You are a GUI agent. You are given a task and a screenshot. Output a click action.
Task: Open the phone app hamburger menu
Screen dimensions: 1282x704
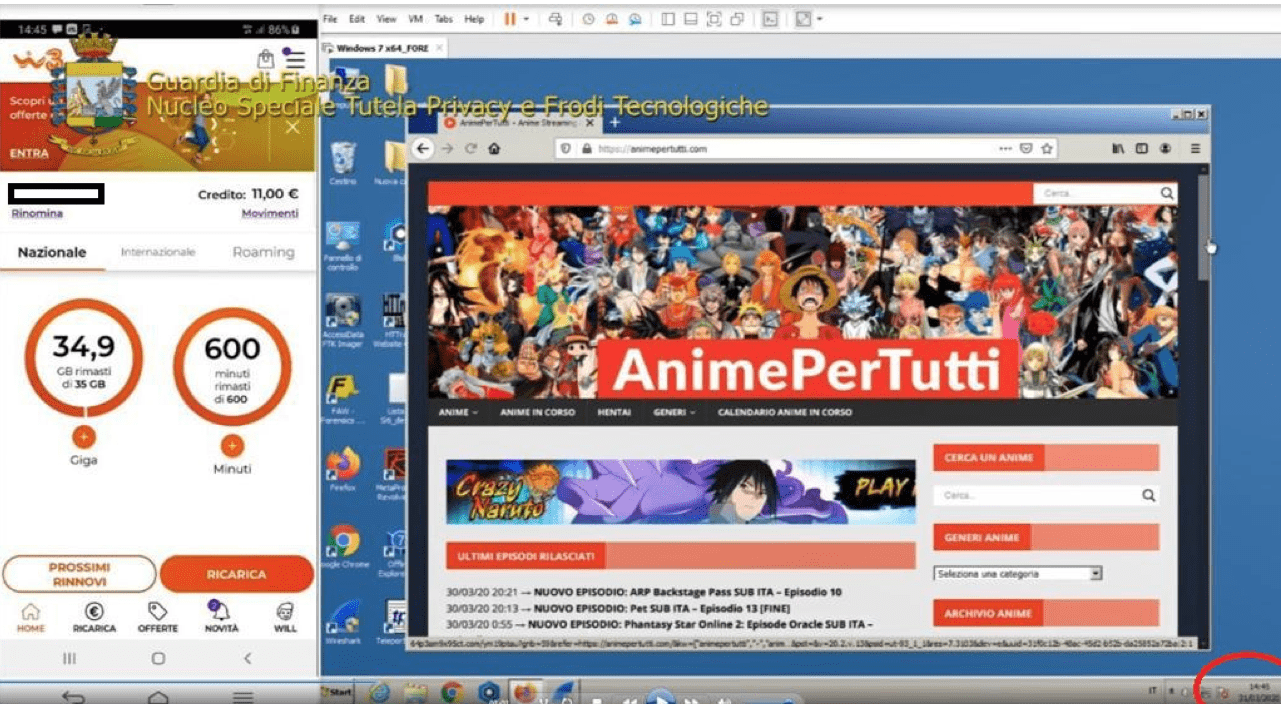(295, 58)
